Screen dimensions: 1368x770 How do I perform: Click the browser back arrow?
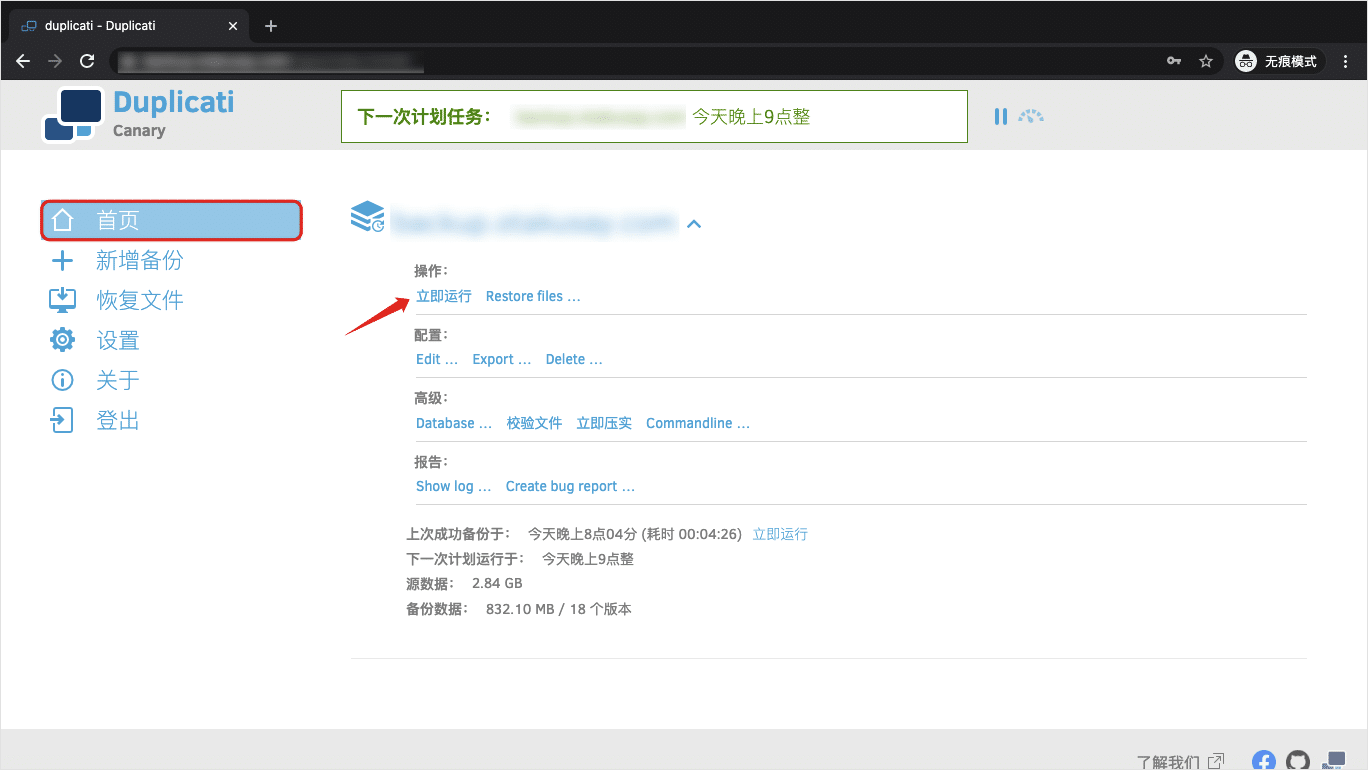[23, 61]
